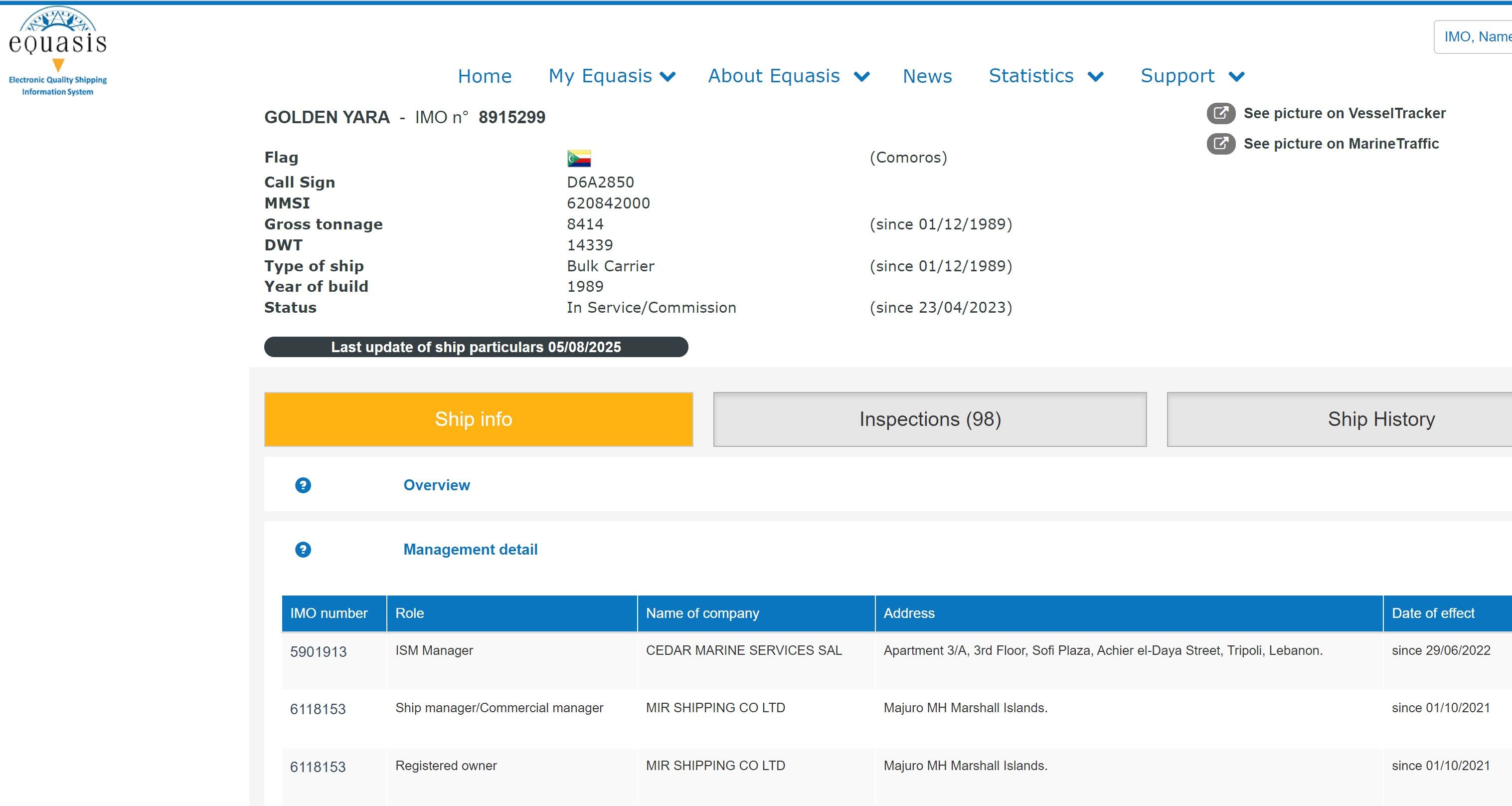
Task: Click Majuro address in Ship manager row
Action: (966, 708)
